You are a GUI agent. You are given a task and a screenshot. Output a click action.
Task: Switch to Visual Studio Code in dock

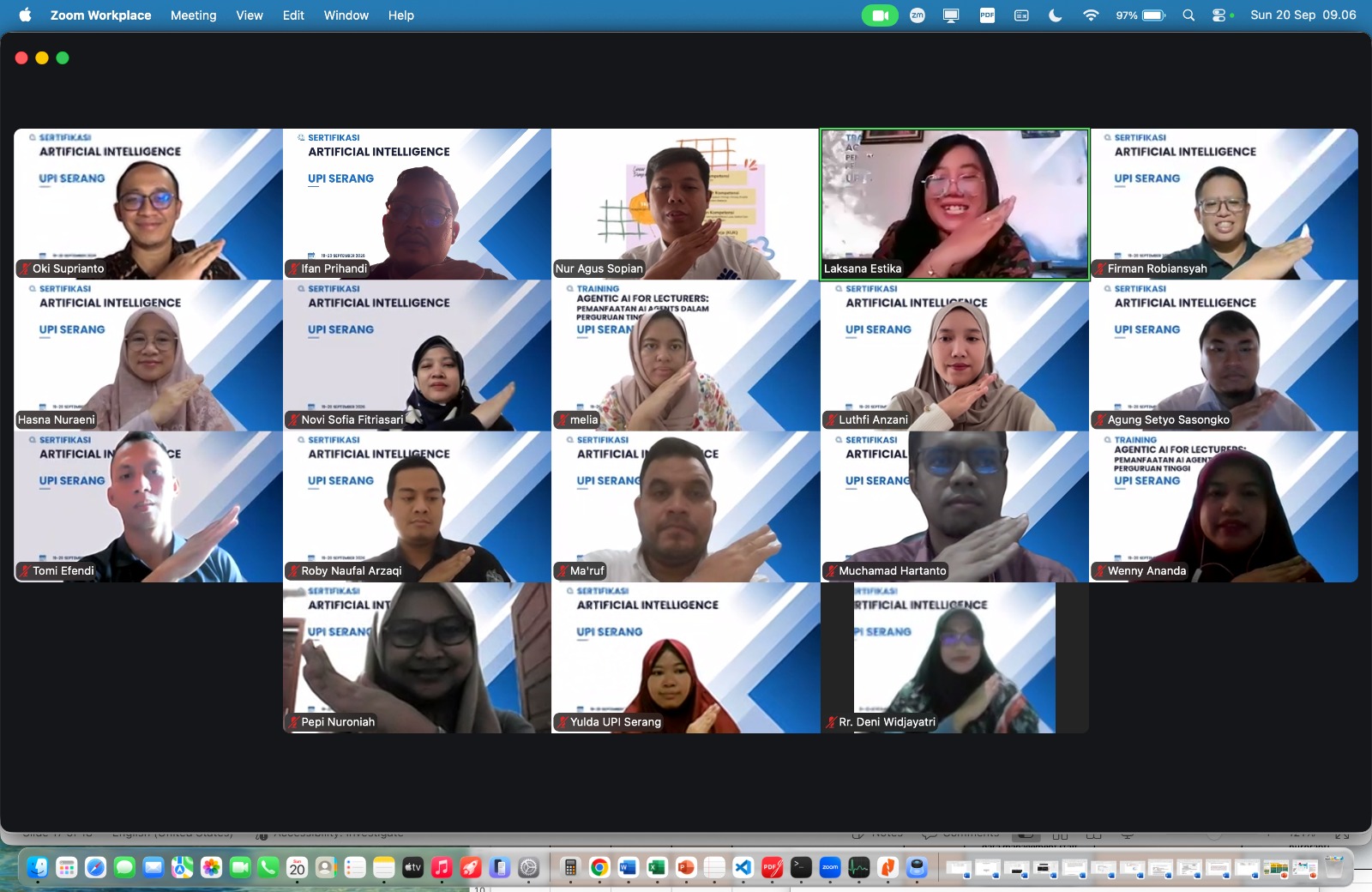point(743,868)
